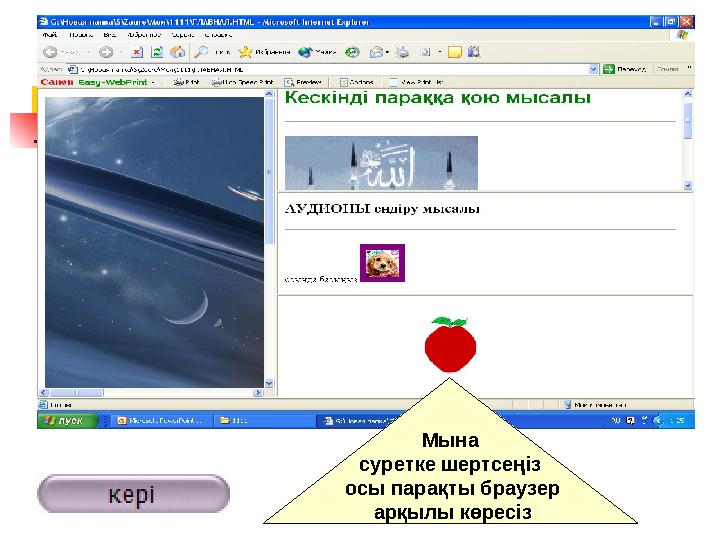Image resolution: width=720 pixels, height=540 pixels.
Task: Click Canon Print toolbar button
Action: (x=186, y=83)
